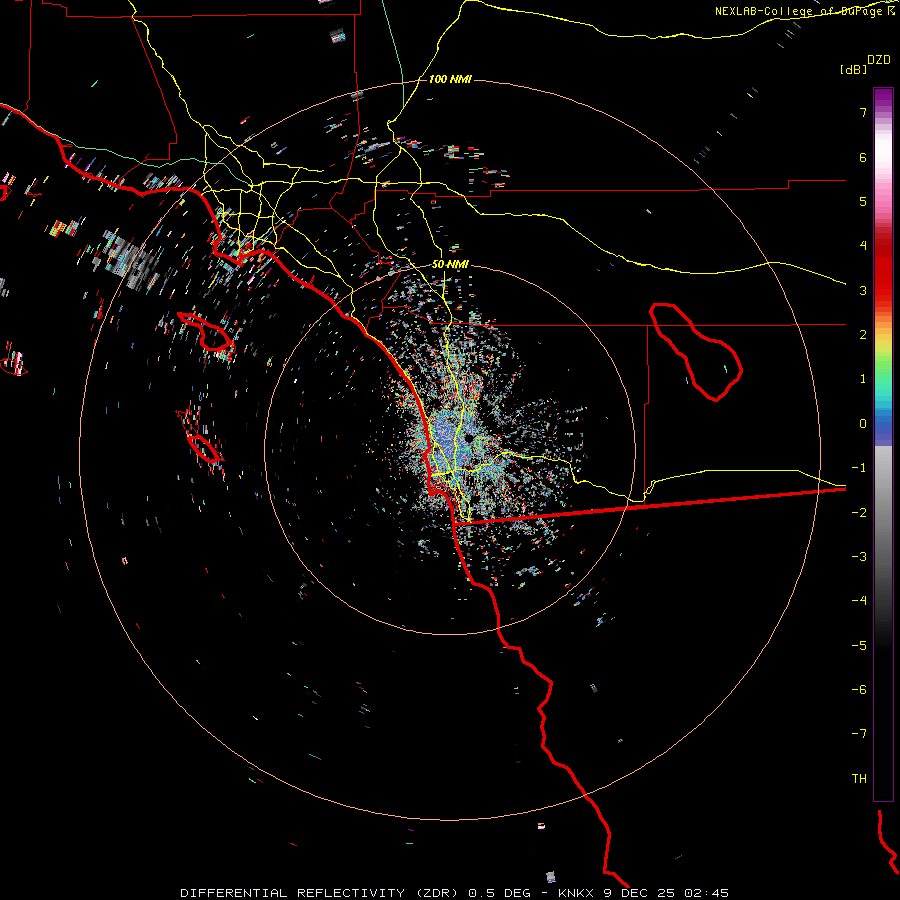Select the "DZD" product label above the color scale
The width and height of the screenshot is (900, 900).
point(879,60)
